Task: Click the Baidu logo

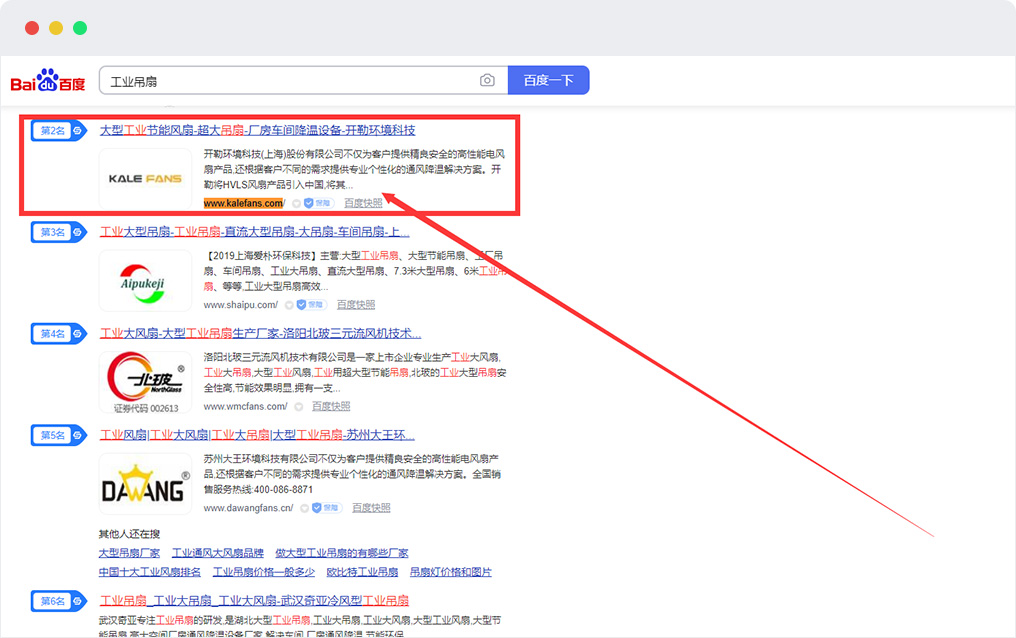Action: pyautogui.click(x=48, y=81)
